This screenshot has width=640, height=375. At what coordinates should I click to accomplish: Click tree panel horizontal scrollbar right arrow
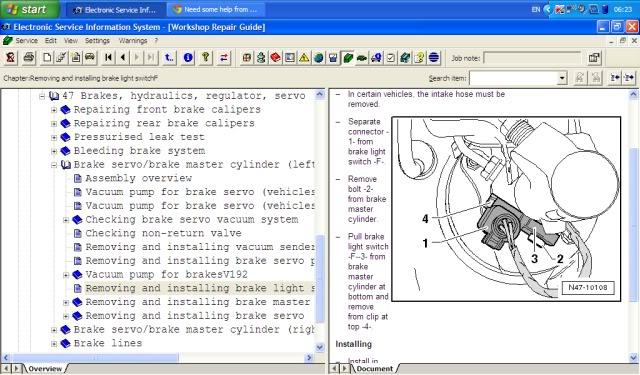coord(309,358)
